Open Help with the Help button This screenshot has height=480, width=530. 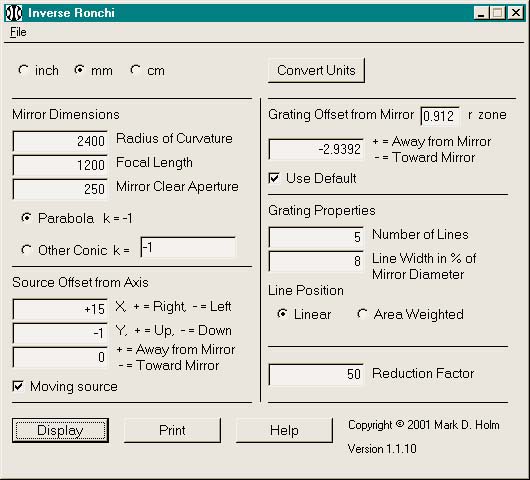point(284,430)
